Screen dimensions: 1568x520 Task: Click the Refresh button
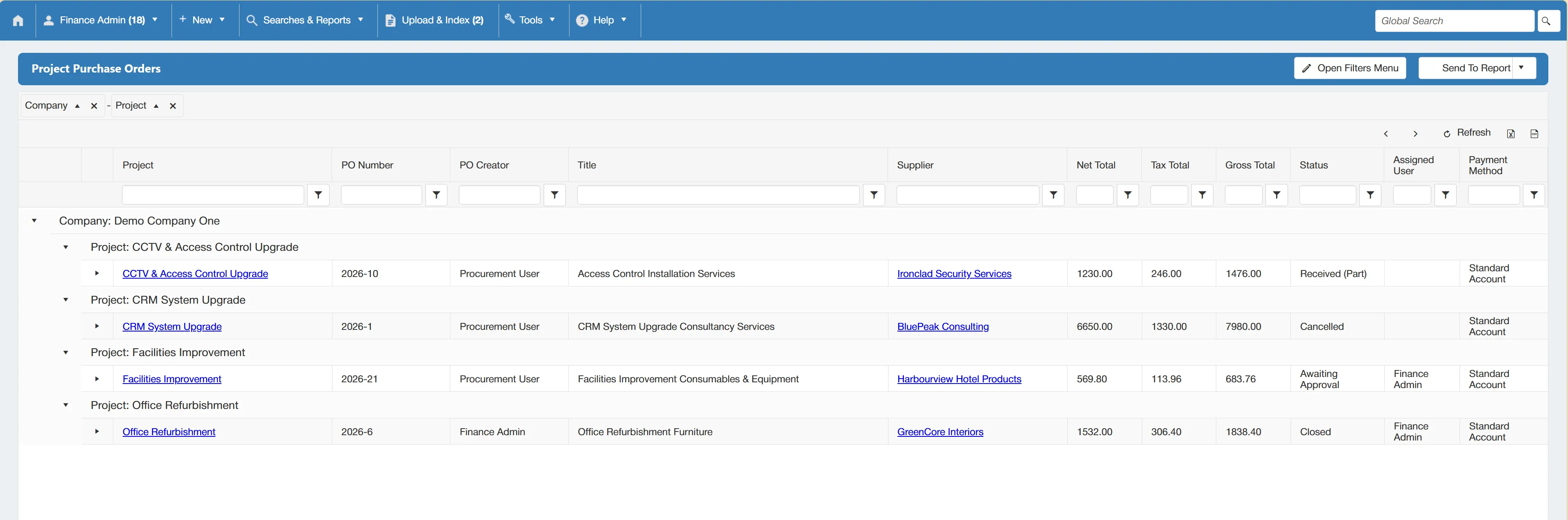[1467, 133]
